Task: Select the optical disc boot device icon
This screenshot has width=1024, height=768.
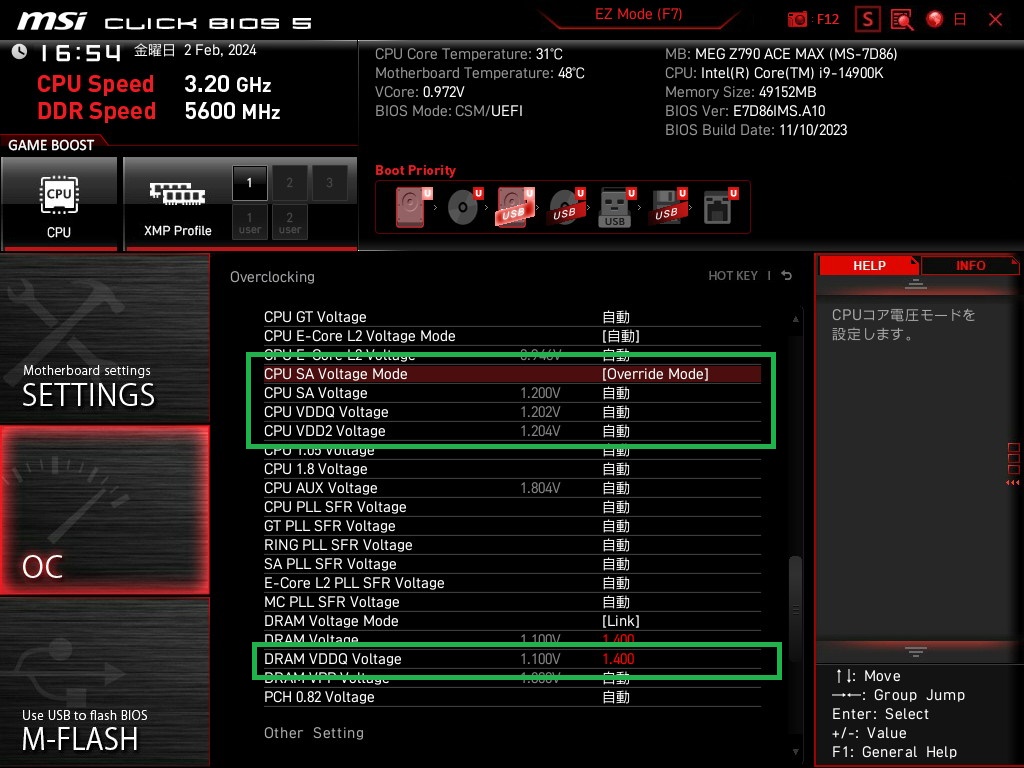Action: tap(465, 207)
